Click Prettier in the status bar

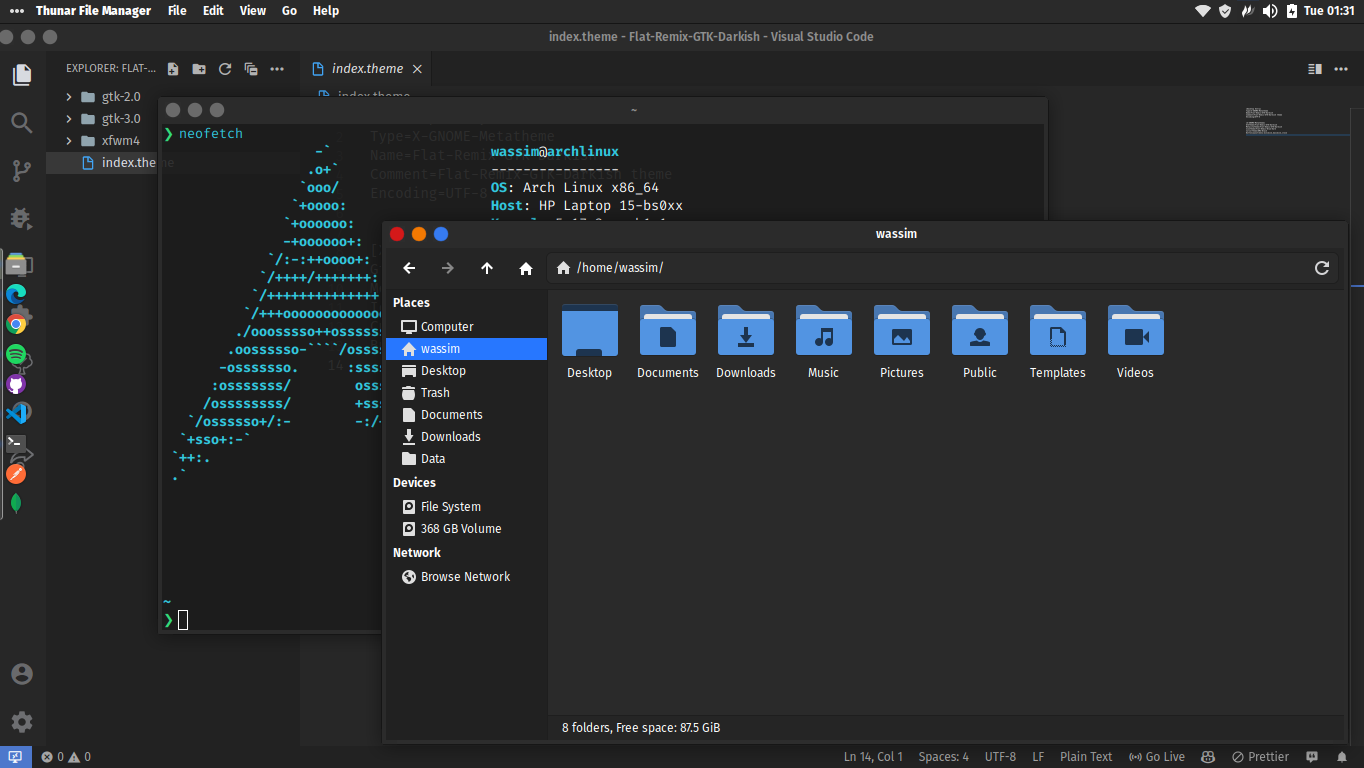(1260, 757)
